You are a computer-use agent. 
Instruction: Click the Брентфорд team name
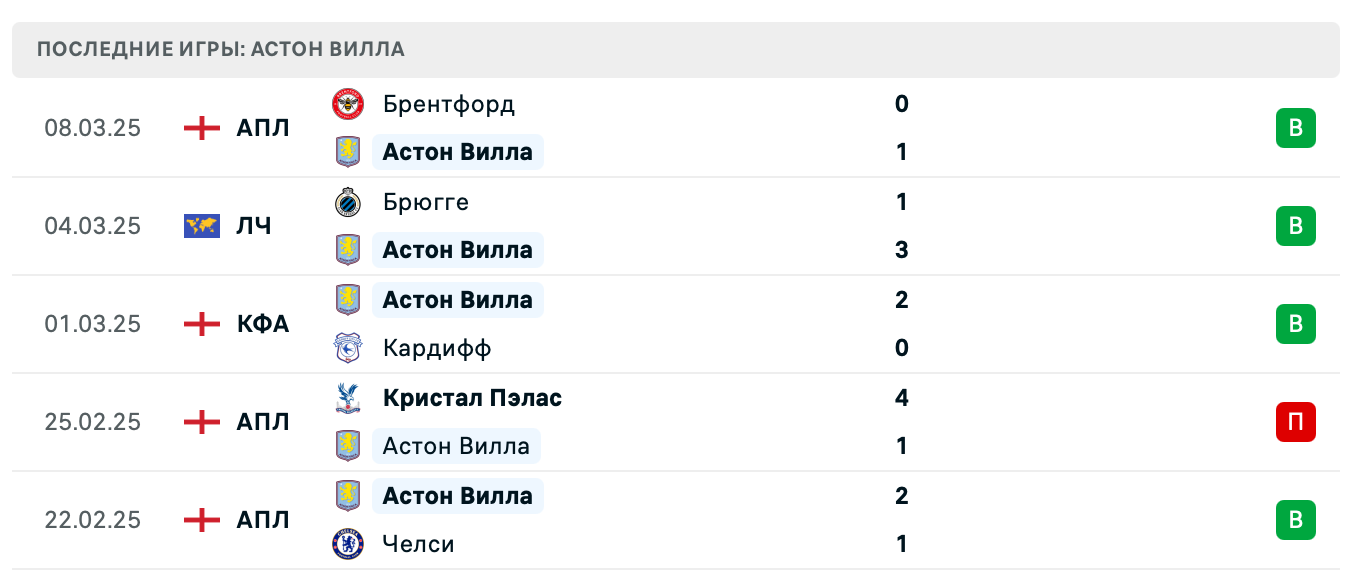click(449, 104)
